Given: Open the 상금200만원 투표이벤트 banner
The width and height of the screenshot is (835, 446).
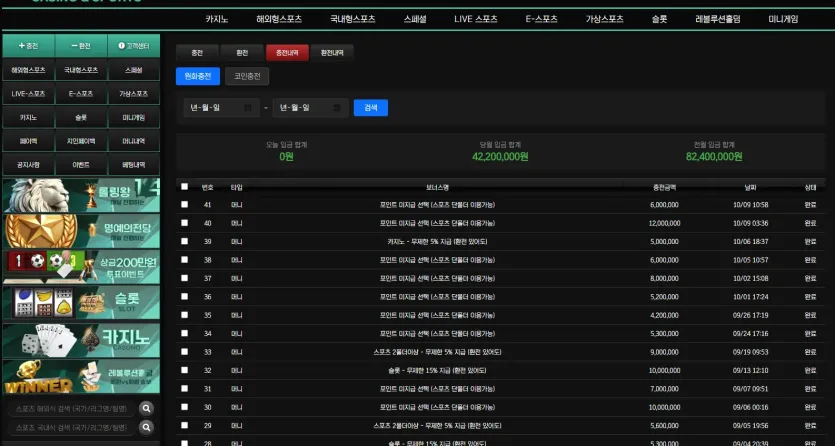Looking at the screenshot, I should click(81, 267).
